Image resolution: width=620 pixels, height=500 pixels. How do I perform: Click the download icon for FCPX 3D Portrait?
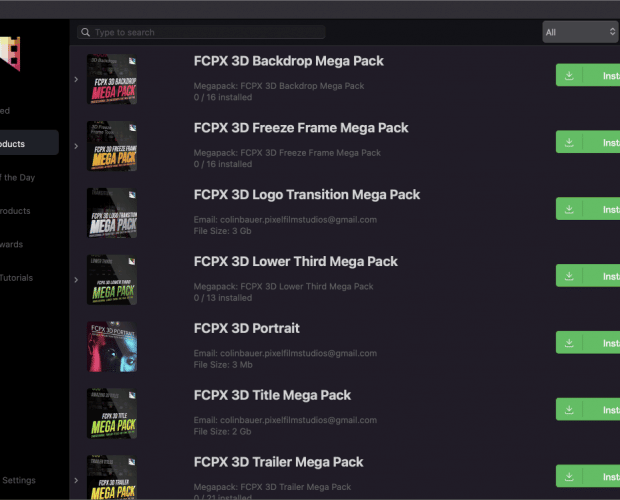(569, 342)
